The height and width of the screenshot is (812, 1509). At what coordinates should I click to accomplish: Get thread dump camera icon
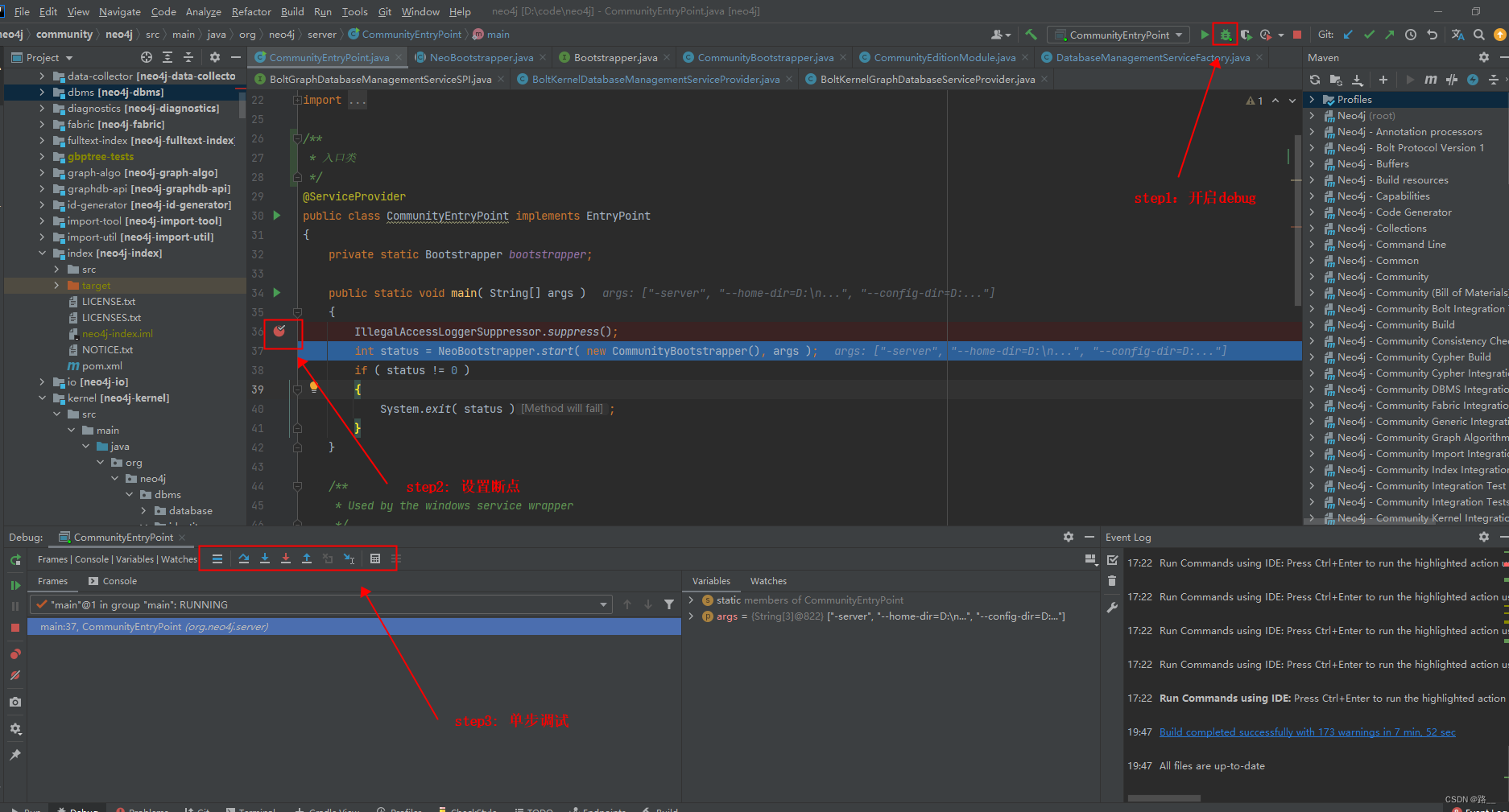[15, 703]
